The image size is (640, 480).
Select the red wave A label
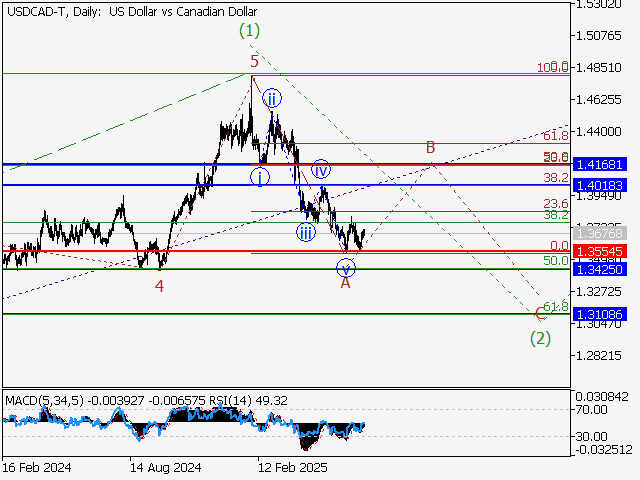tap(345, 283)
